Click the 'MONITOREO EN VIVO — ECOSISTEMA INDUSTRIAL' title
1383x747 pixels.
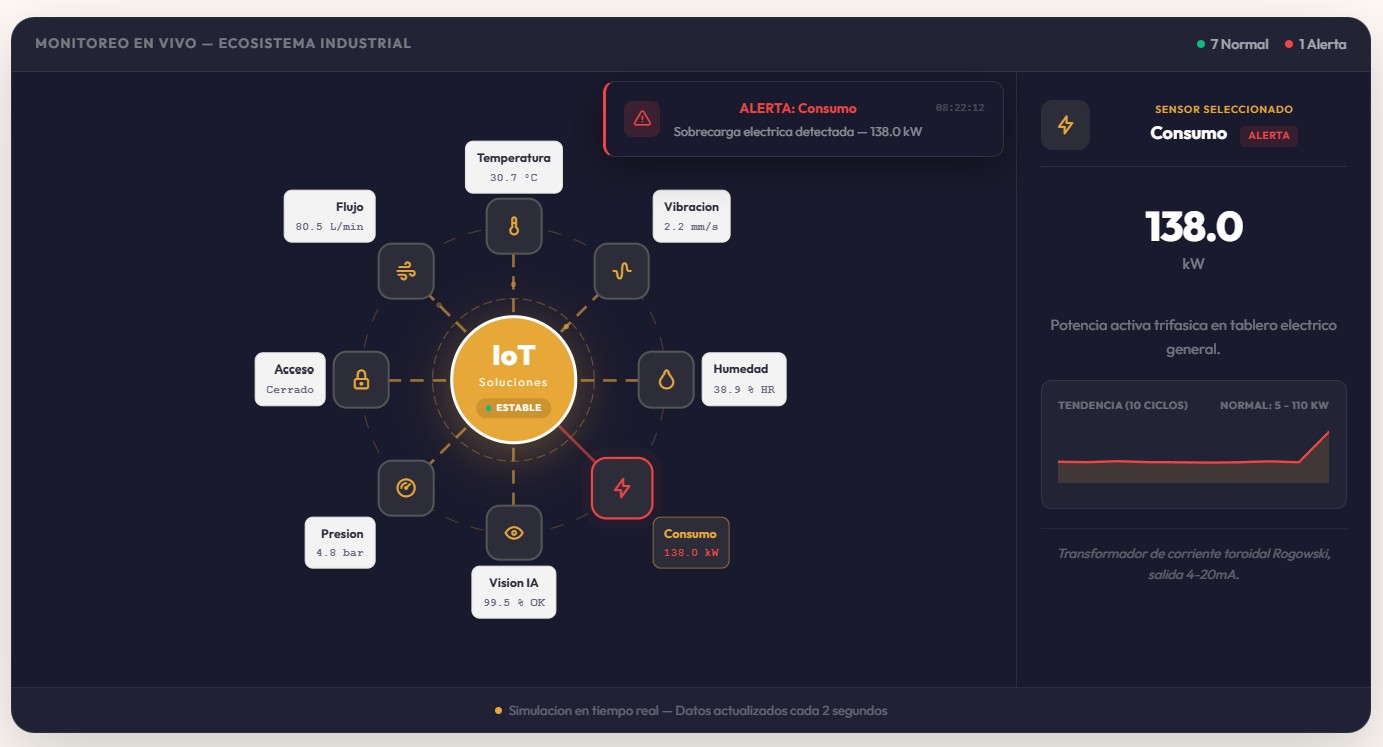(223, 43)
